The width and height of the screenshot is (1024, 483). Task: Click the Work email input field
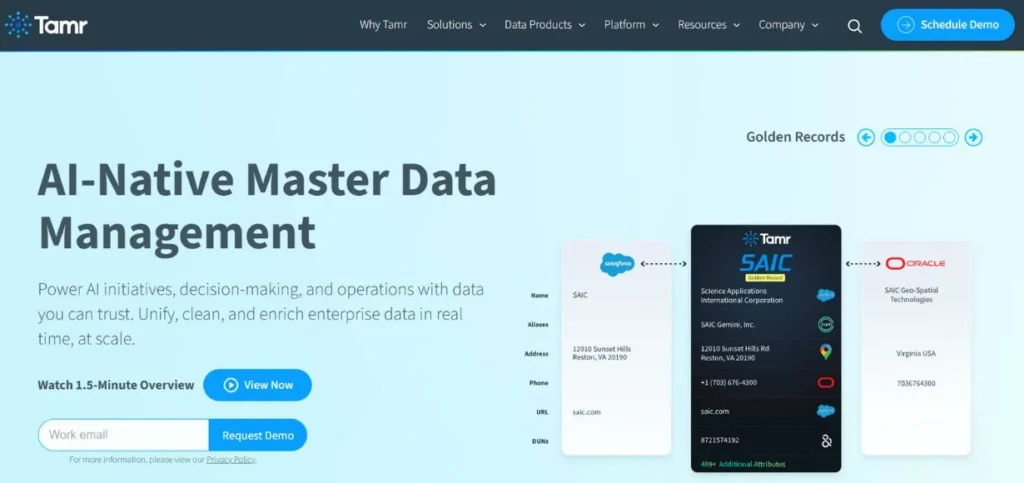(x=124, y=435)
